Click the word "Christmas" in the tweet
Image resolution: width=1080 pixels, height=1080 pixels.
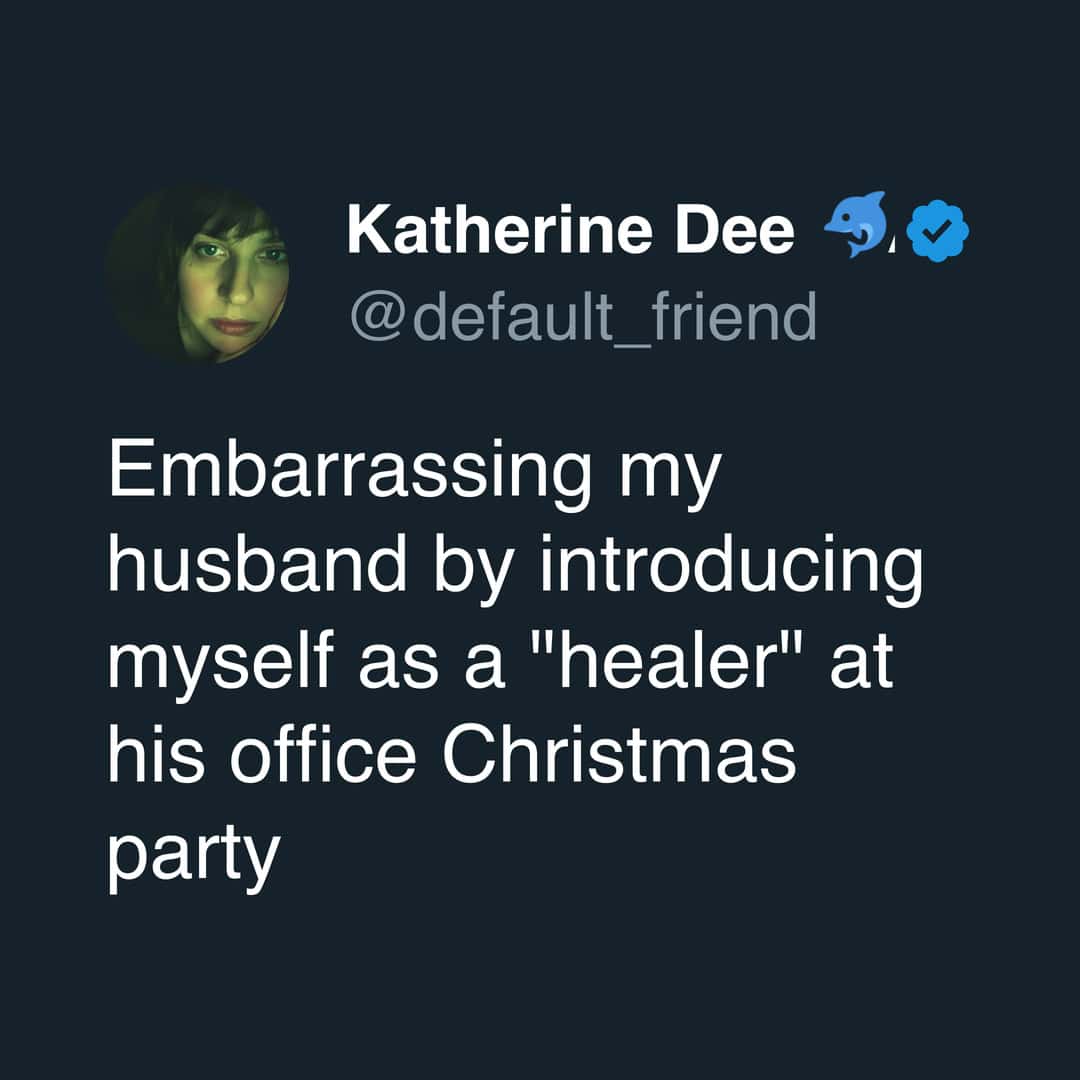tap(620, 757)
